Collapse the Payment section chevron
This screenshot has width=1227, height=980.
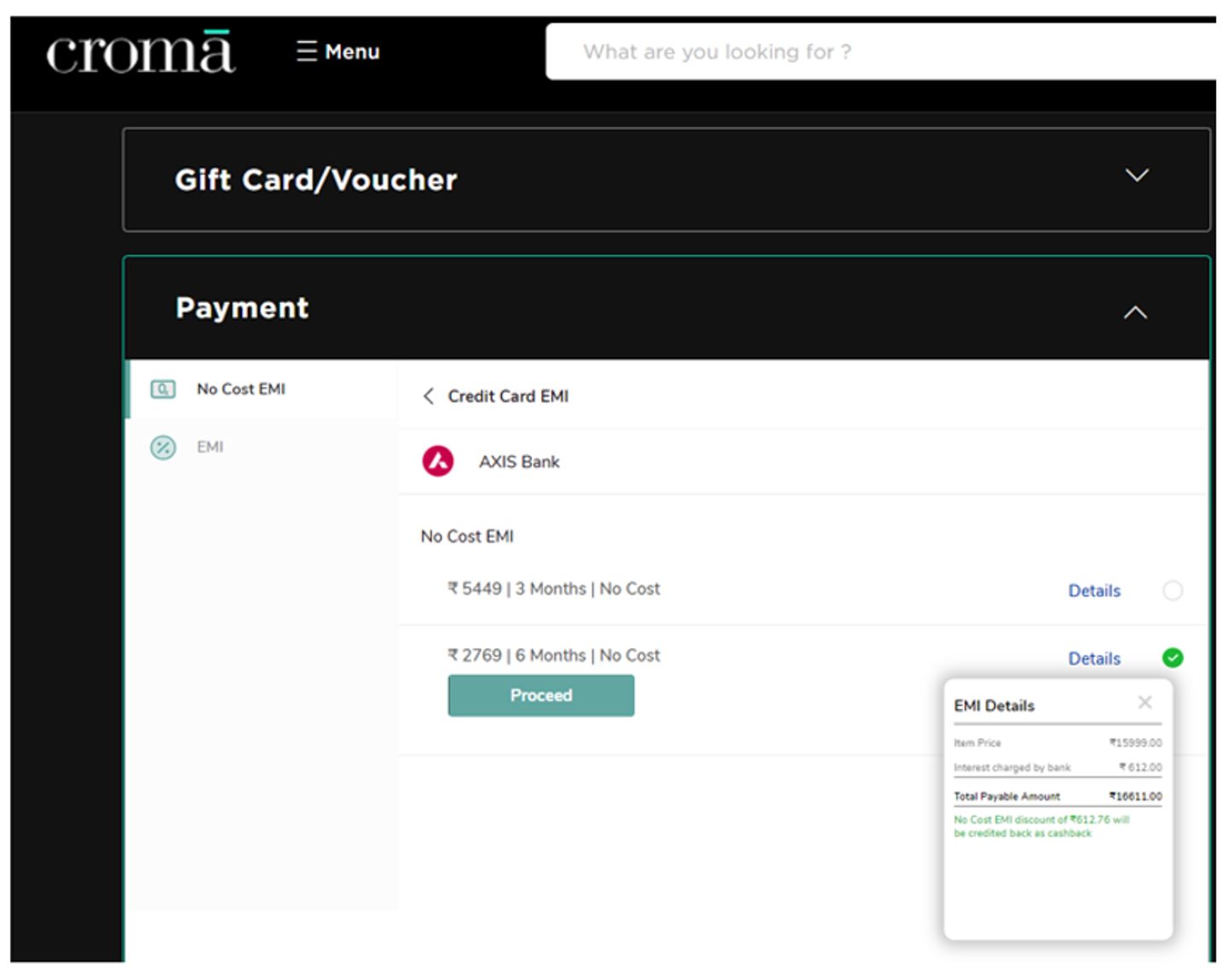pos(1135,313)
